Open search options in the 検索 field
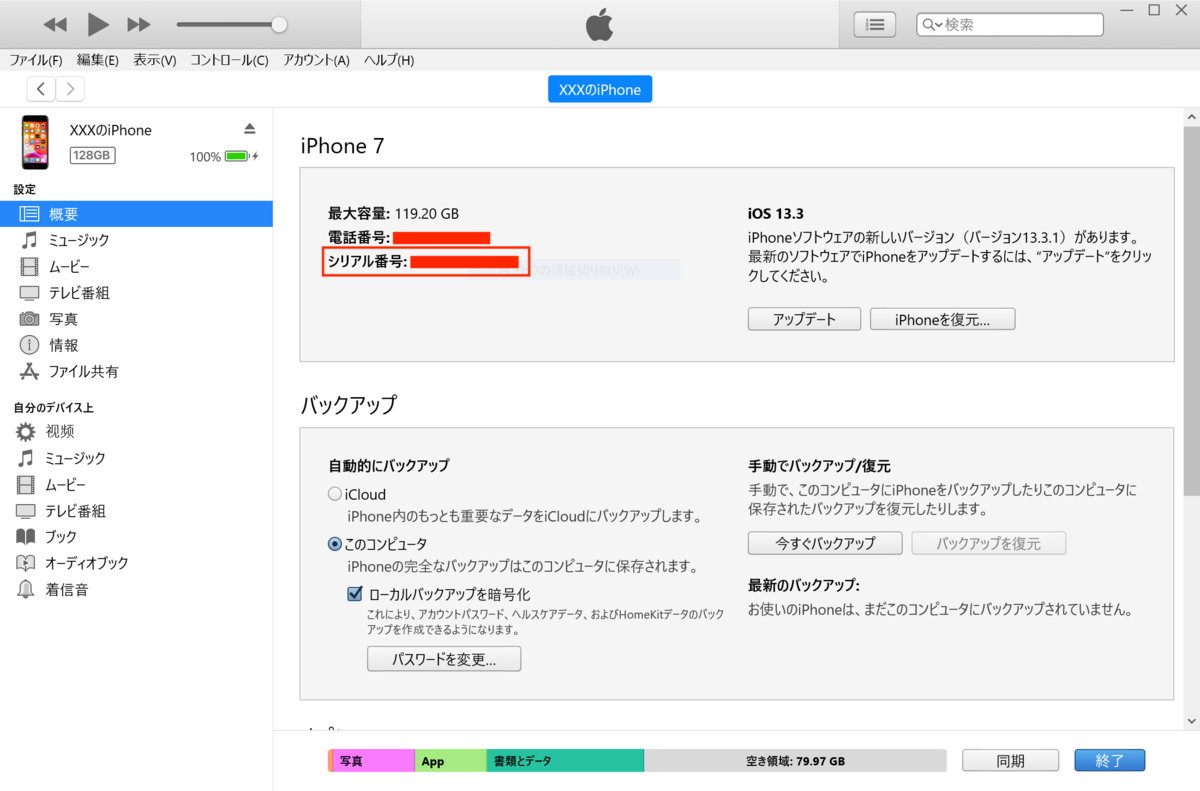This screenshot has width=1200, height=791. coord(929,24)
